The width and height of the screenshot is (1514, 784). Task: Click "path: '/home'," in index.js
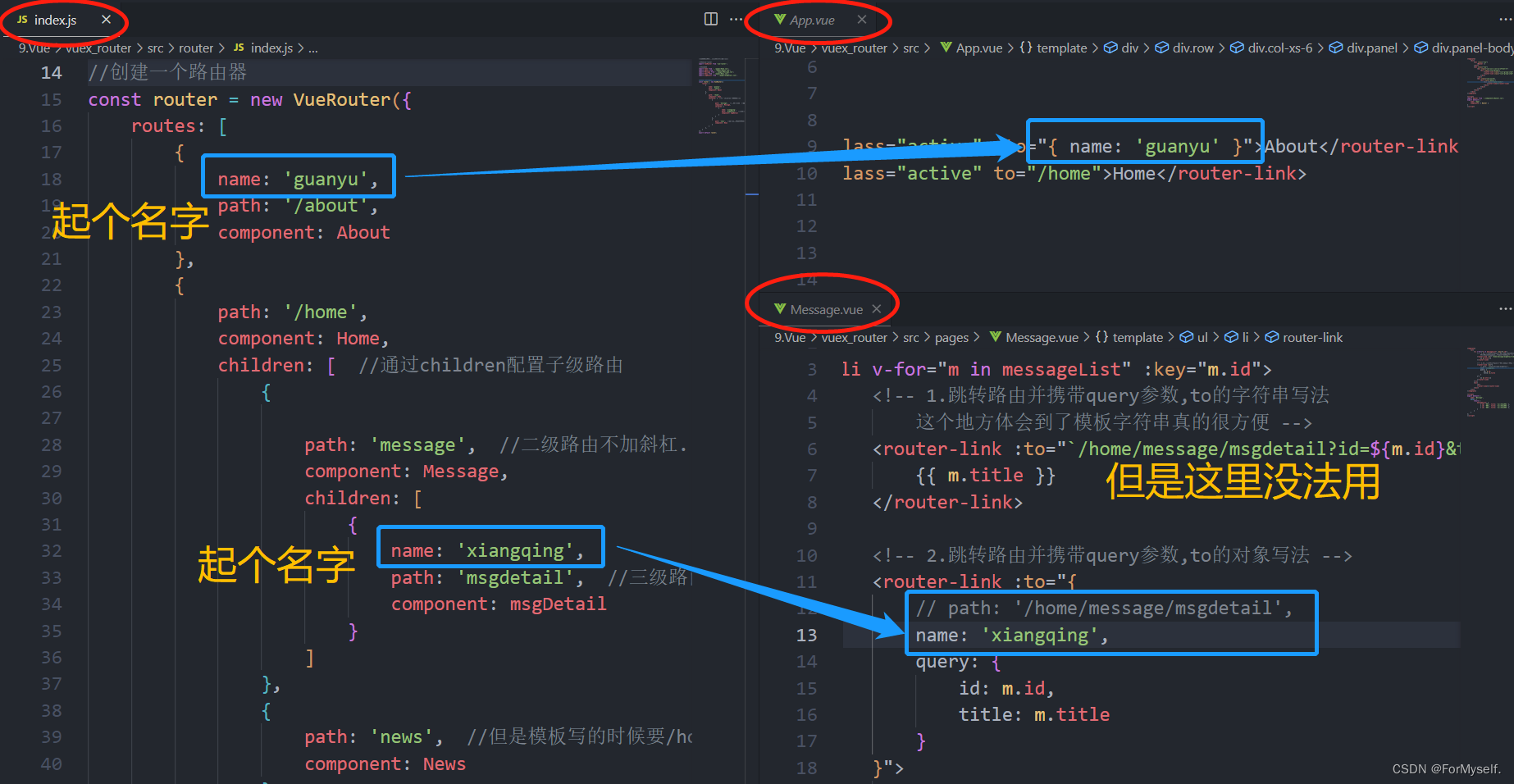(x=293, y=312)
